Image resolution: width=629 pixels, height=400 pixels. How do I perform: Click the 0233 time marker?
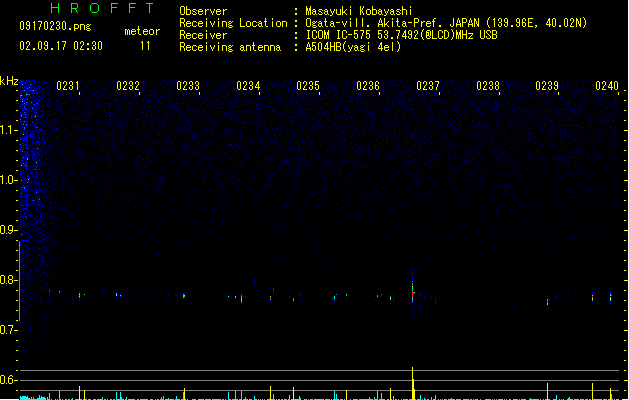[x=188, y=86]
